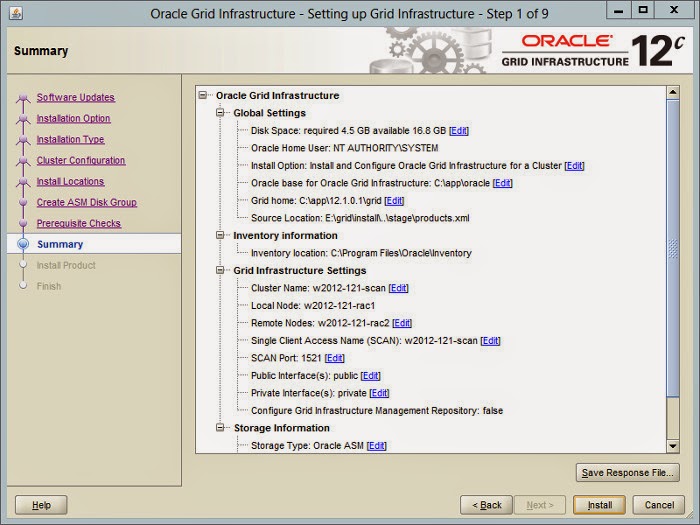The image size is (700, 525).
Task: Collapse the Global Settings section
Action: (220, 112)
